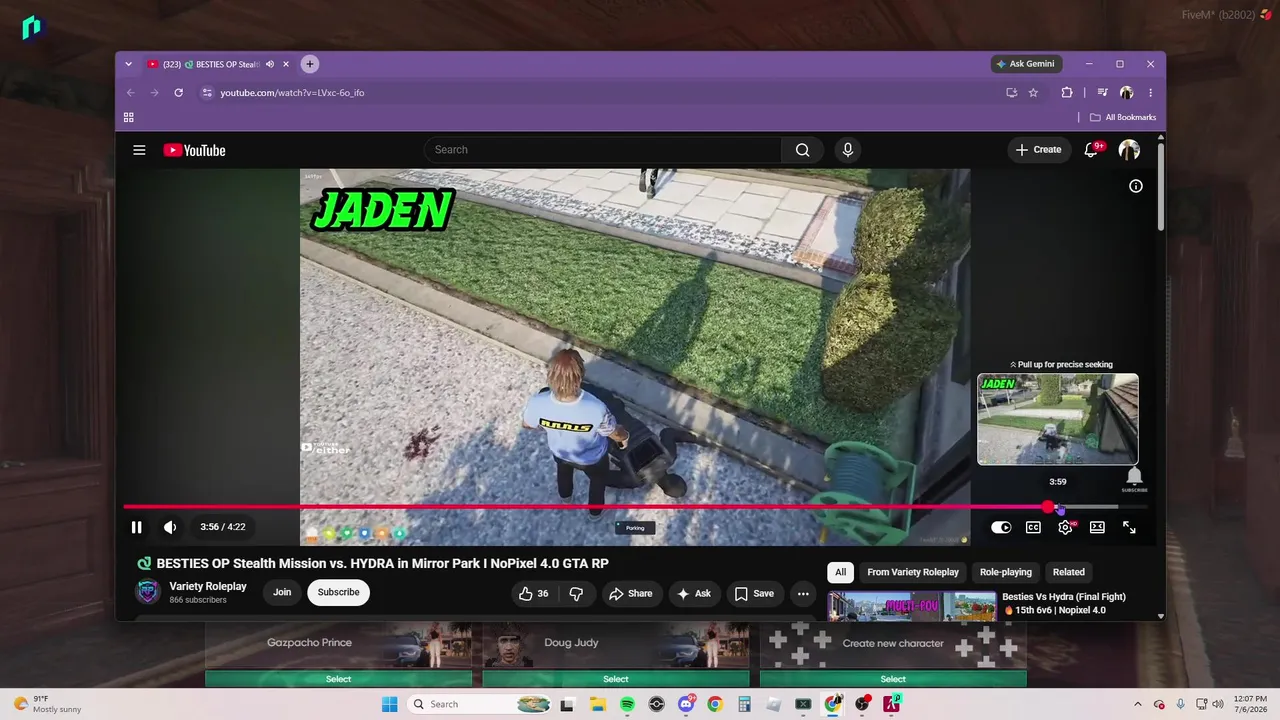View site information icon in the address bar
This screenshot has height=720, width=1280.
point(207,93)
